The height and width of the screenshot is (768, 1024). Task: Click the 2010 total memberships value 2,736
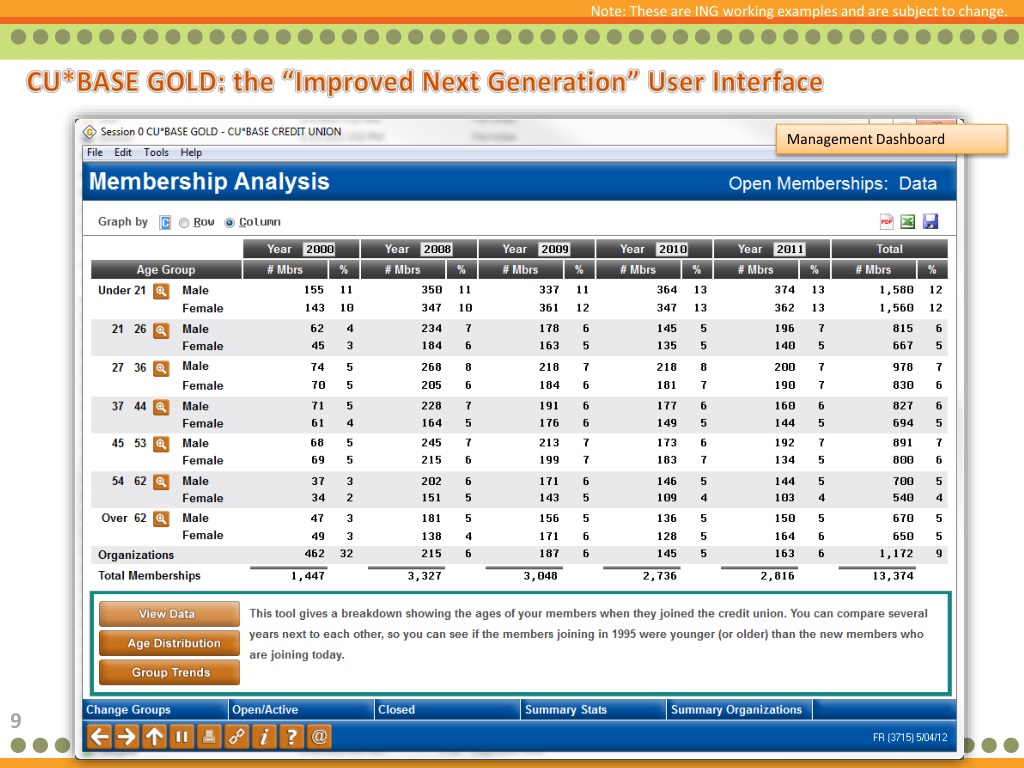[660, 576]
